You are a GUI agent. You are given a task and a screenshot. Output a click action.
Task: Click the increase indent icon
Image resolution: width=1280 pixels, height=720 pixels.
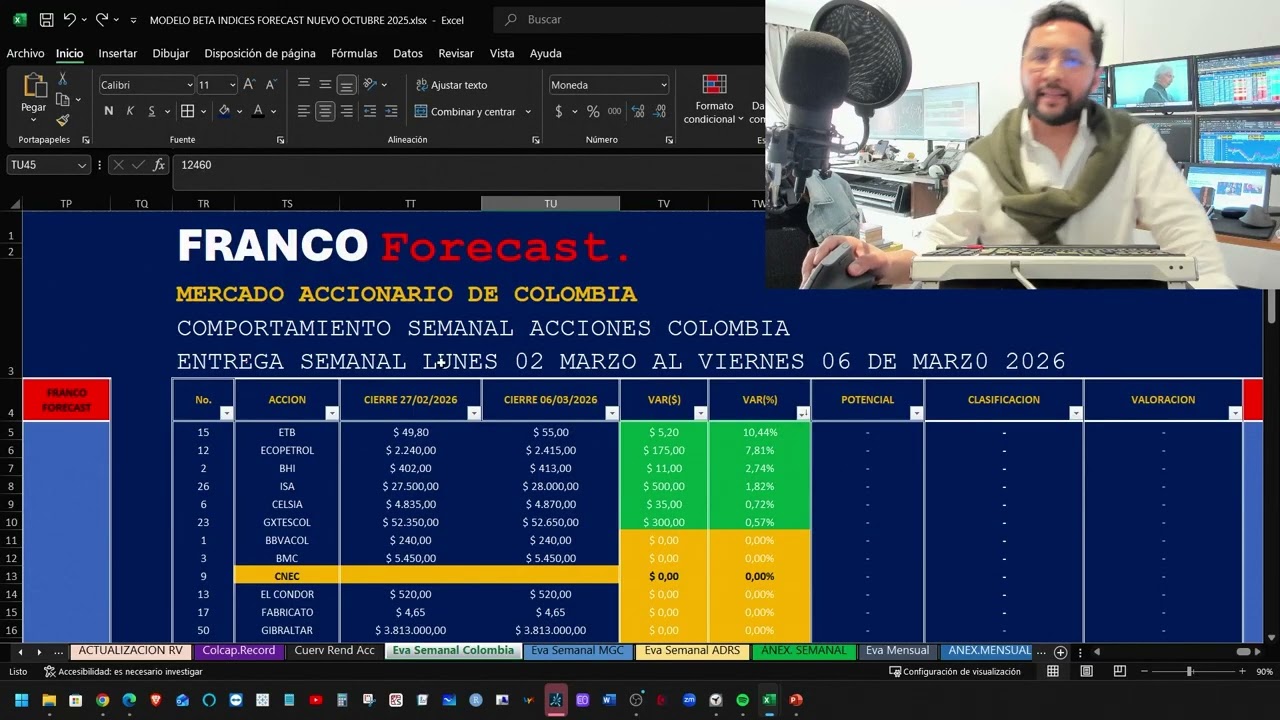pos(391,111)
